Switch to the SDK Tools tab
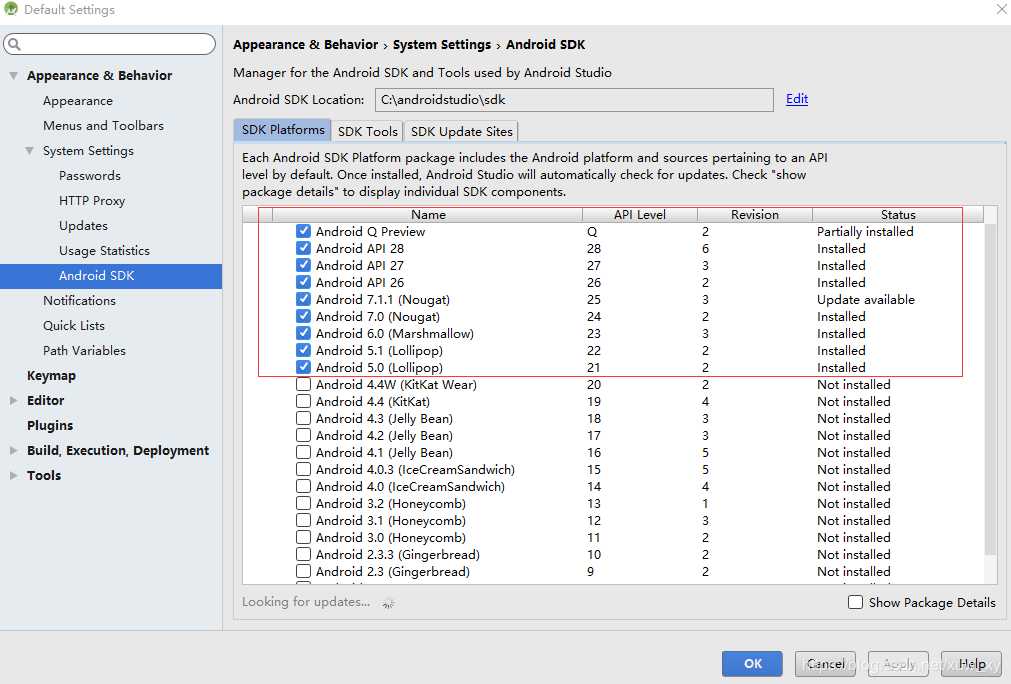Image resolution: width=1011 pixels, height=684 pixels. pyautogui.click(x=368, y=132)
